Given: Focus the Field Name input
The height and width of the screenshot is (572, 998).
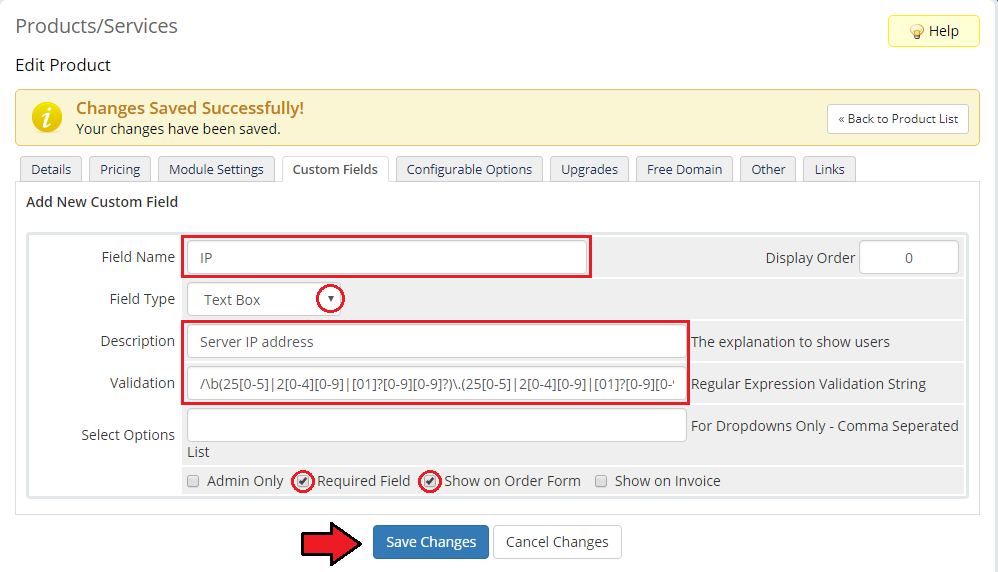Looking at the screenshot, I should (387, 257).
